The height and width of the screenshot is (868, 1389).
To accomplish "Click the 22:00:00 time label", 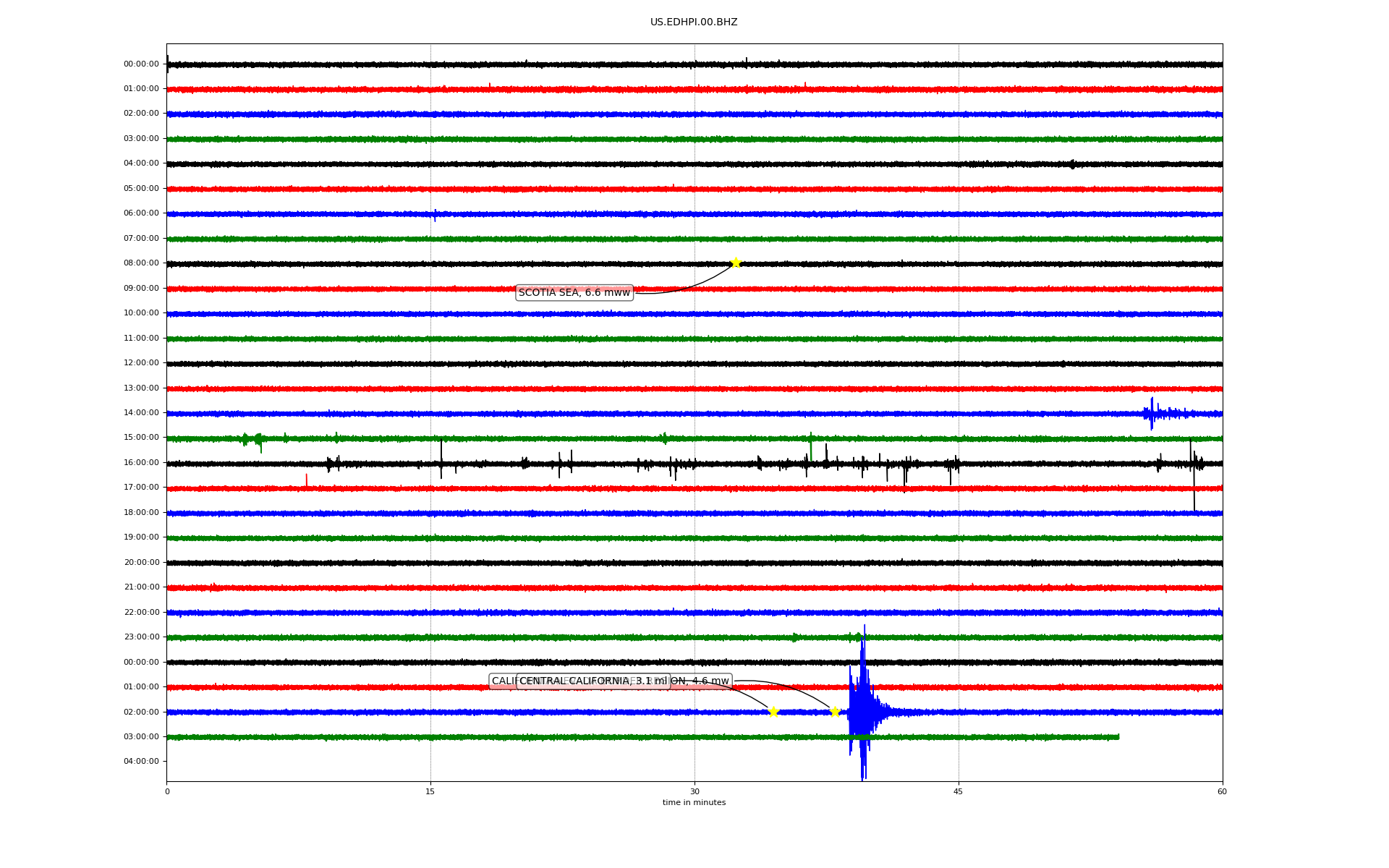I will [141, 613].
